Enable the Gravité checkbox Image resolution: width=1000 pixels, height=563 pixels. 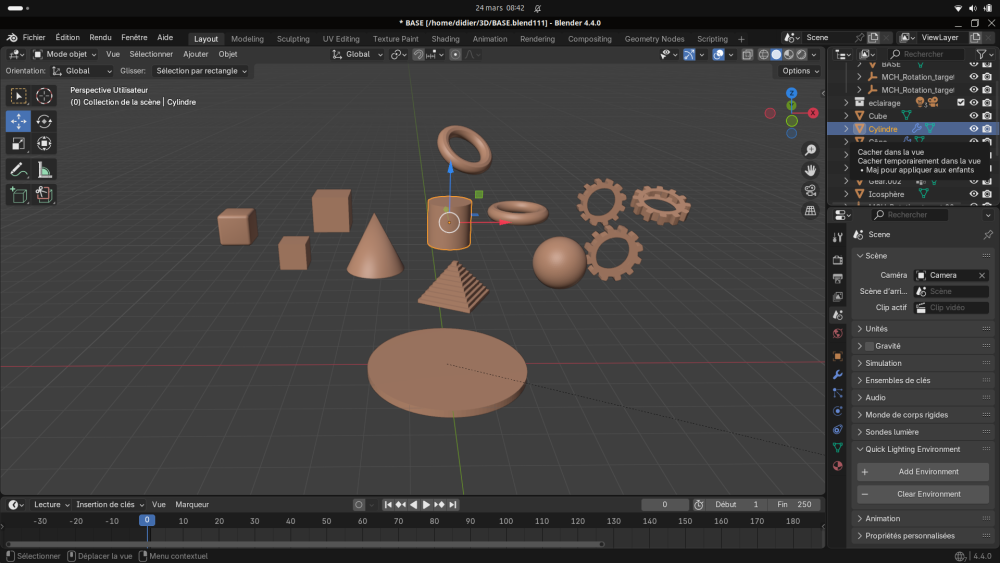click(x=869, y=346)
